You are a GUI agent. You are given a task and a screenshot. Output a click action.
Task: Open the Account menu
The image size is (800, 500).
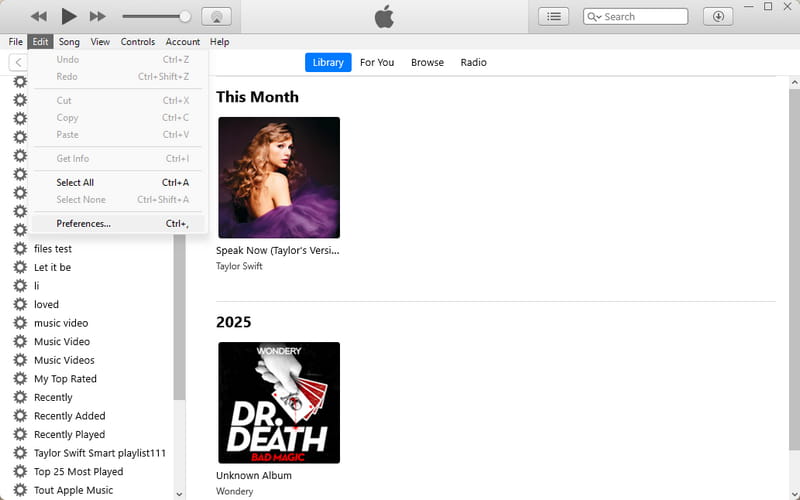point(183,42)
